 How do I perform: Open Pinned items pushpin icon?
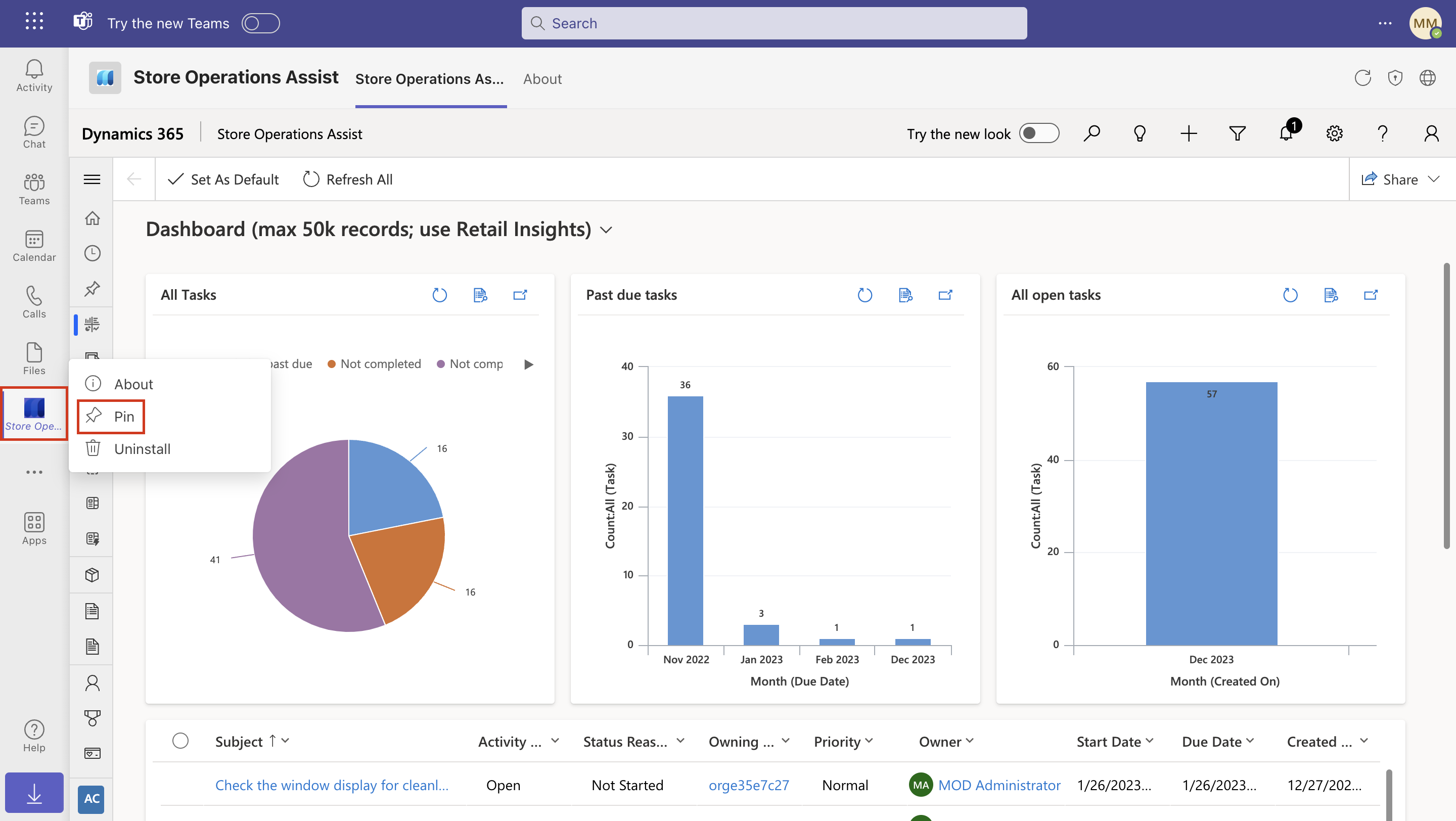(x=92, y=289)
